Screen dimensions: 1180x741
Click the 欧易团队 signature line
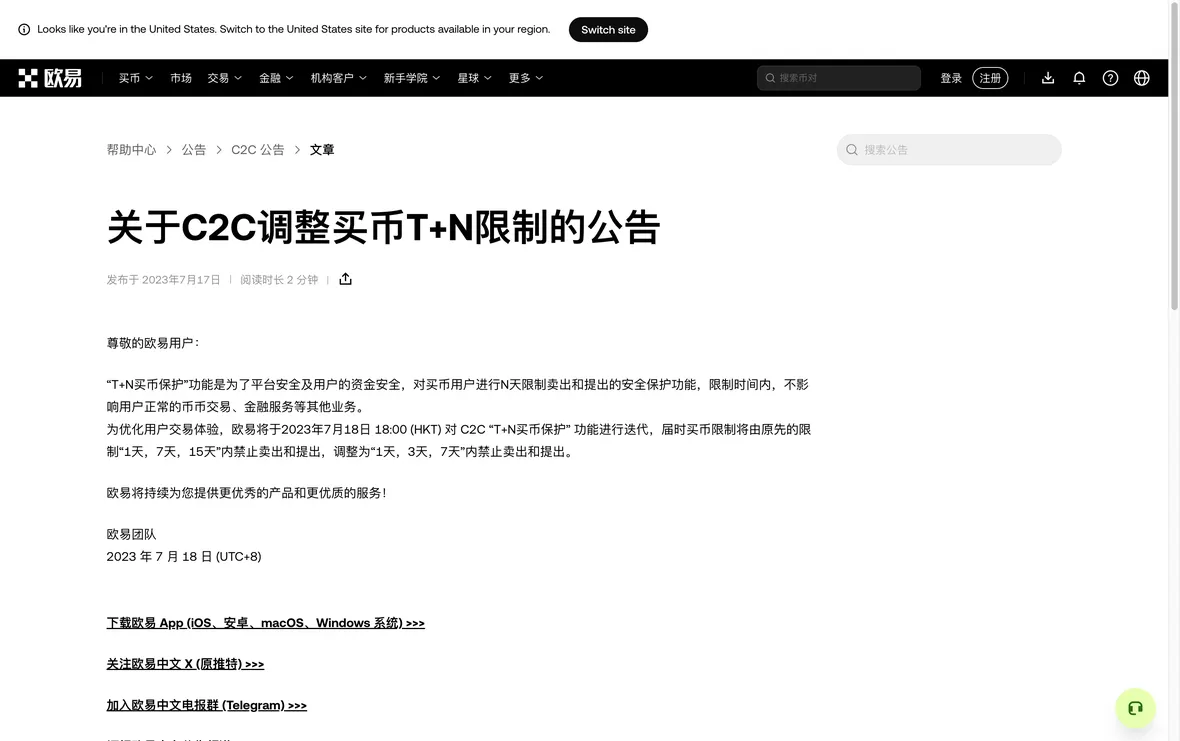(131, 534)
